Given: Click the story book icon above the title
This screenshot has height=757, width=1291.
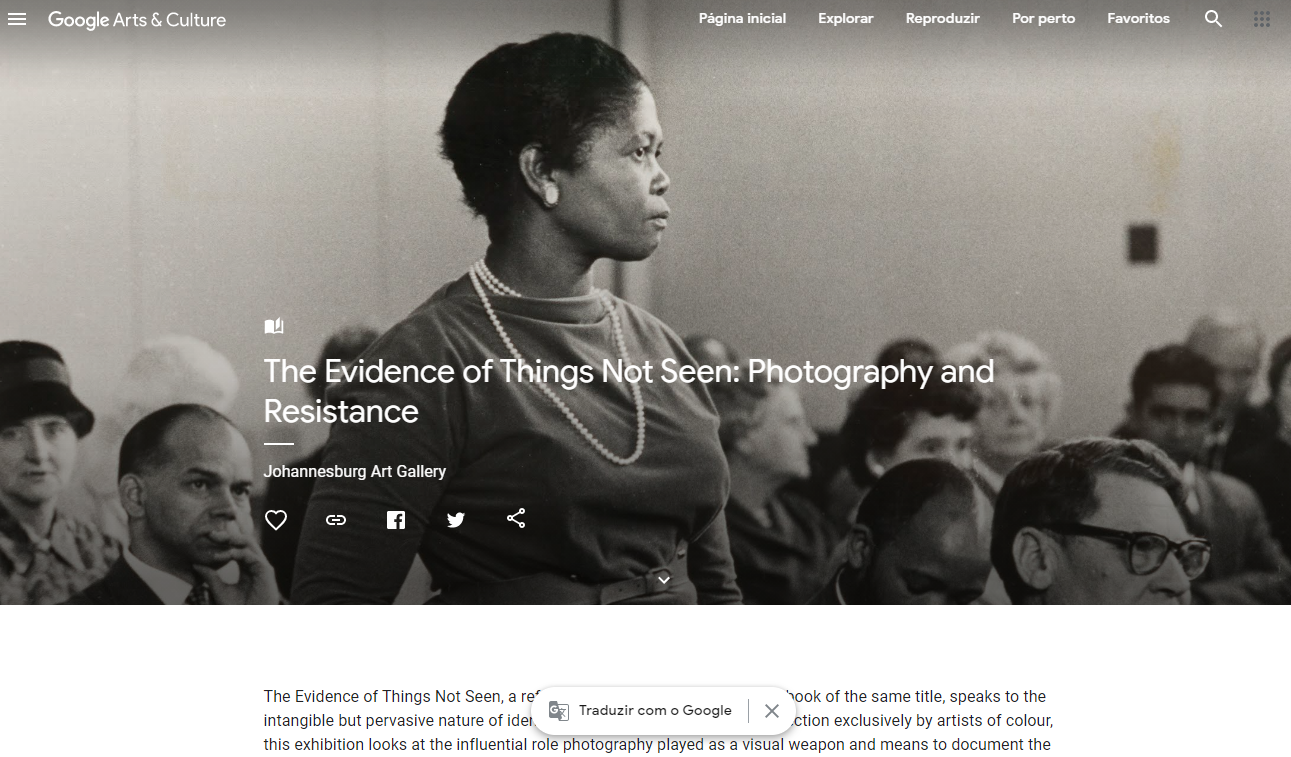Looking at the screenshot, I should (274, 326).
